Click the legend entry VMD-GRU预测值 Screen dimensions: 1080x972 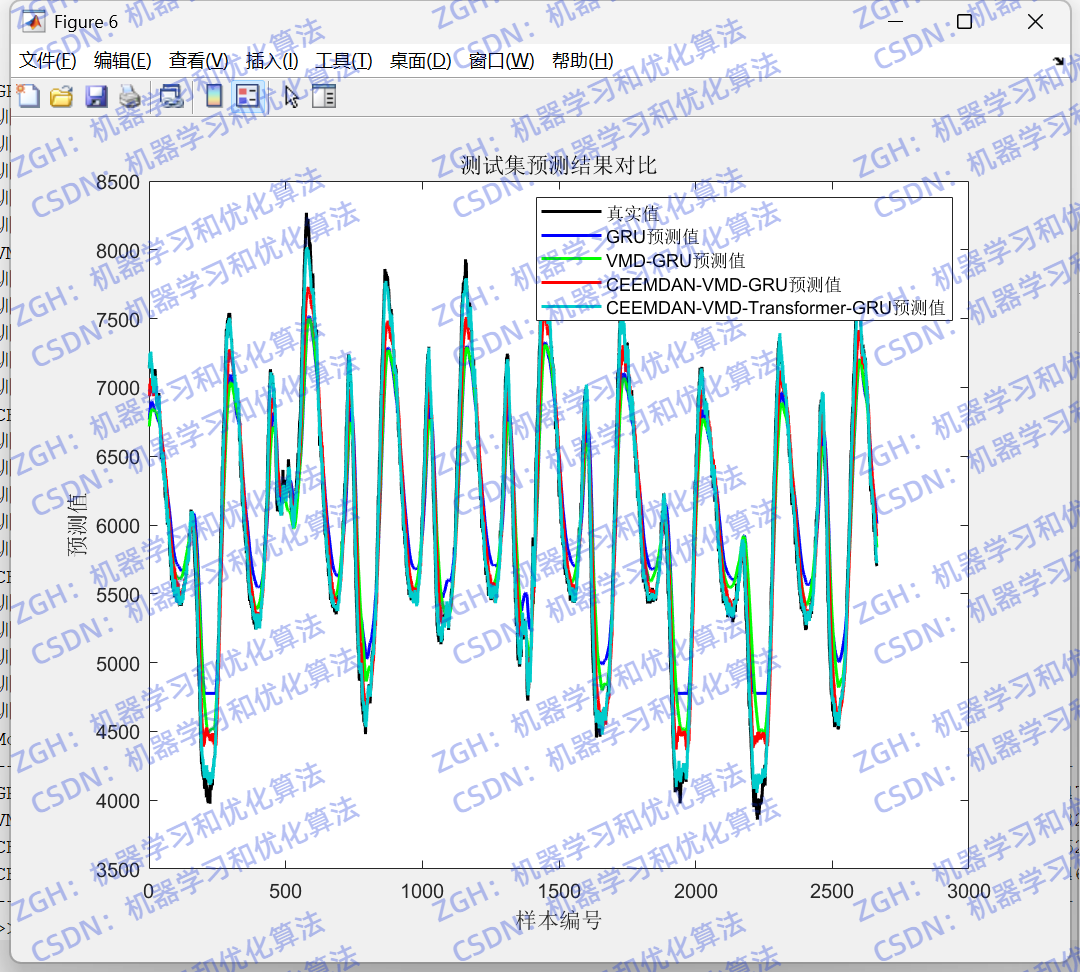pos(675,260)
